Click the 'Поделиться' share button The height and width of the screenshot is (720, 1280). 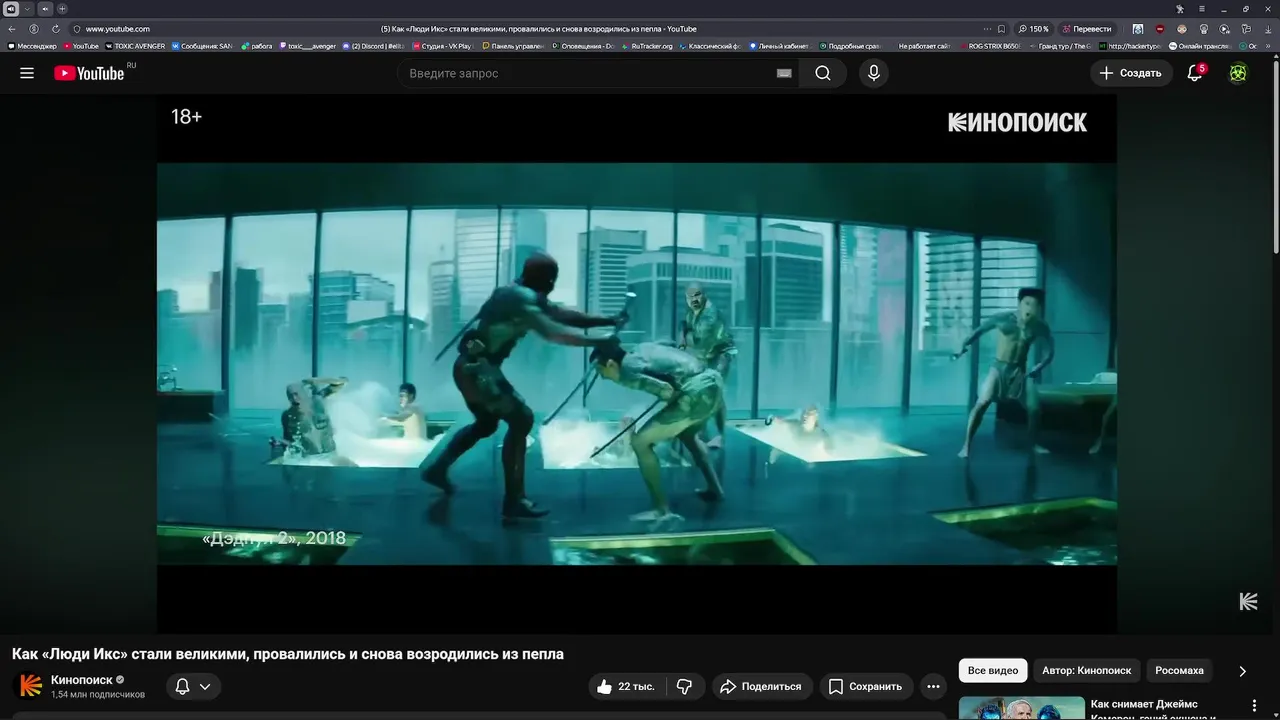pos(761,686)
